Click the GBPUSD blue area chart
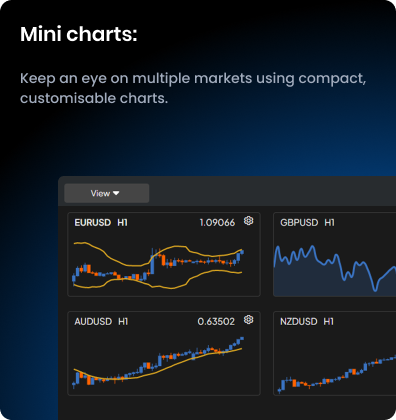The height and width of the screenshot is (420, 396). point(335,270)
